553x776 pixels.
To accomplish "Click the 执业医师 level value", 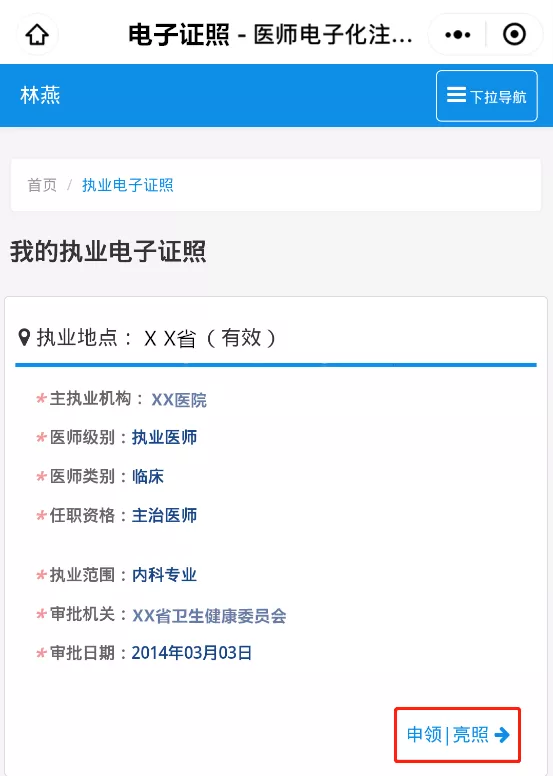I will (x=164, y=437).
